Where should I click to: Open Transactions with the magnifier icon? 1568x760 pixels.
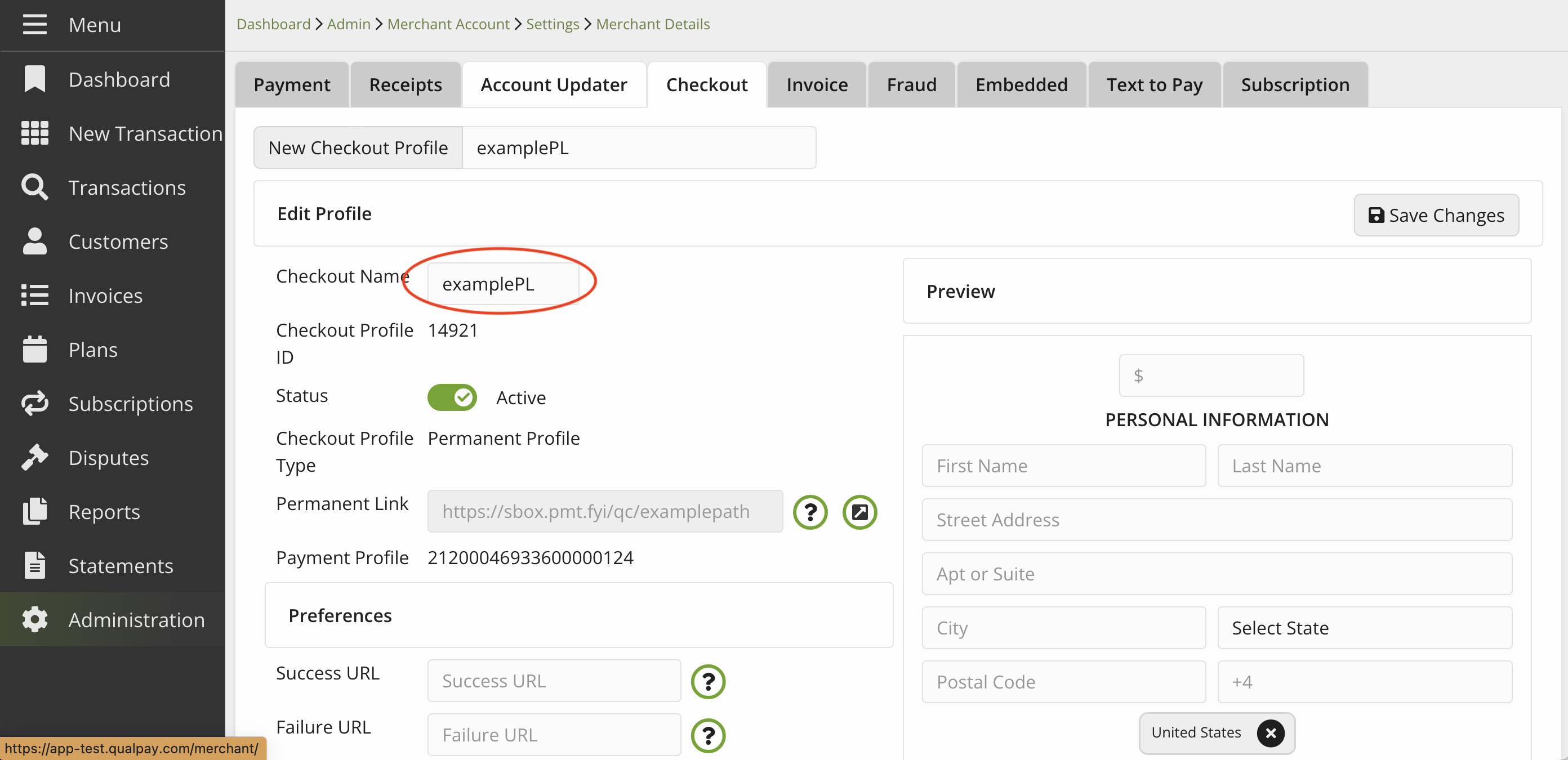tap(35, 187)
